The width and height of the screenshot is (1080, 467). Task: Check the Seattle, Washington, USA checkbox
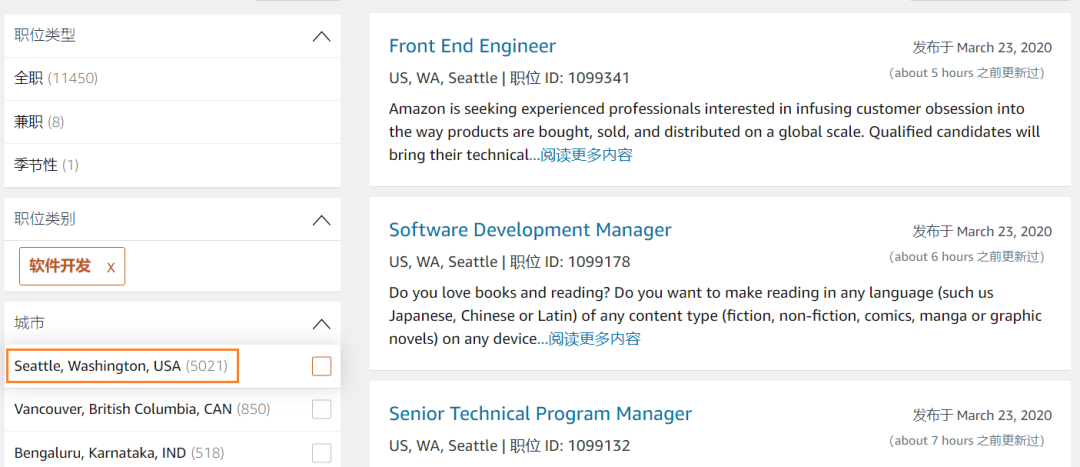[322, 366]
